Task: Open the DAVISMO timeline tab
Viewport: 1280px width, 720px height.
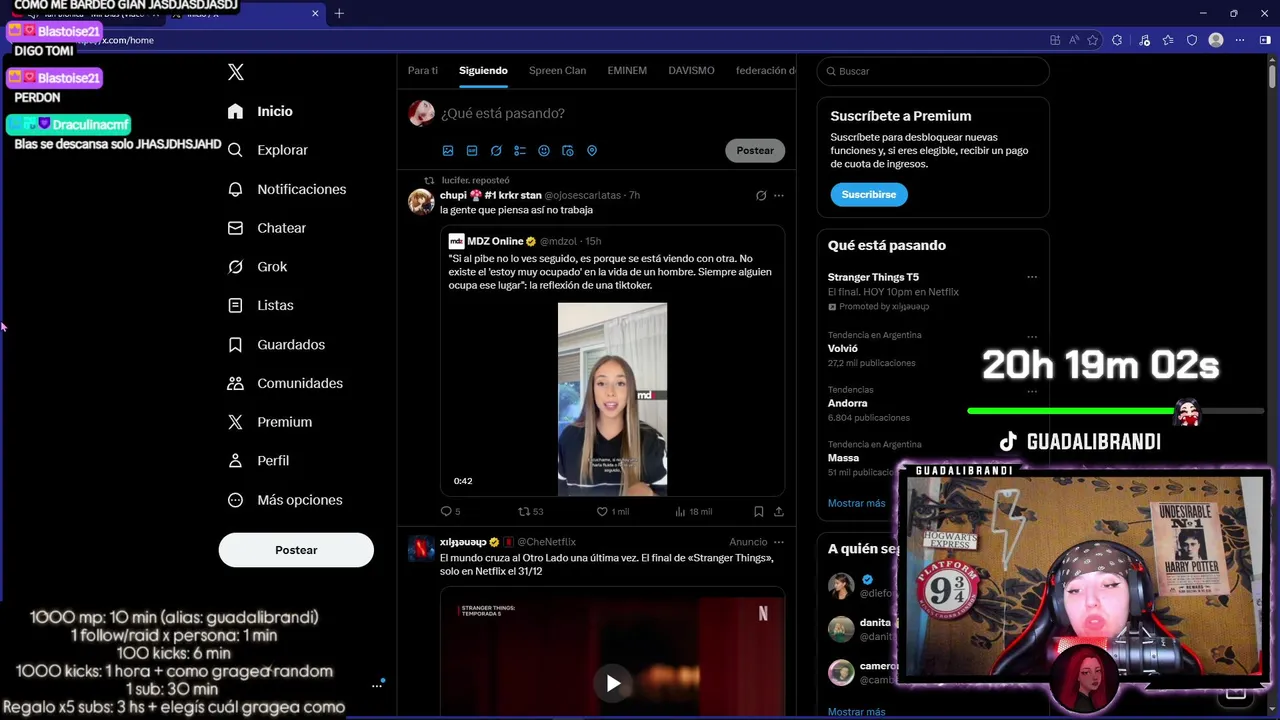Action: 691,71
